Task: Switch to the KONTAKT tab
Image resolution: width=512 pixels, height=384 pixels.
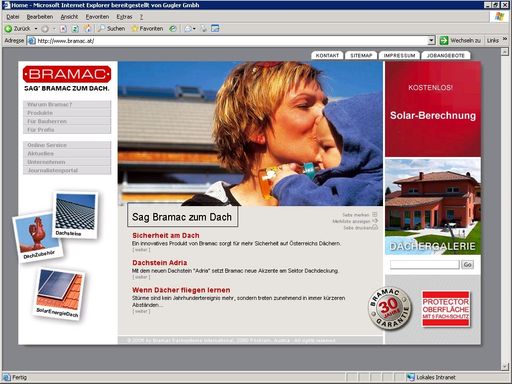Action: pyautogui.click(x=327, y=55)
